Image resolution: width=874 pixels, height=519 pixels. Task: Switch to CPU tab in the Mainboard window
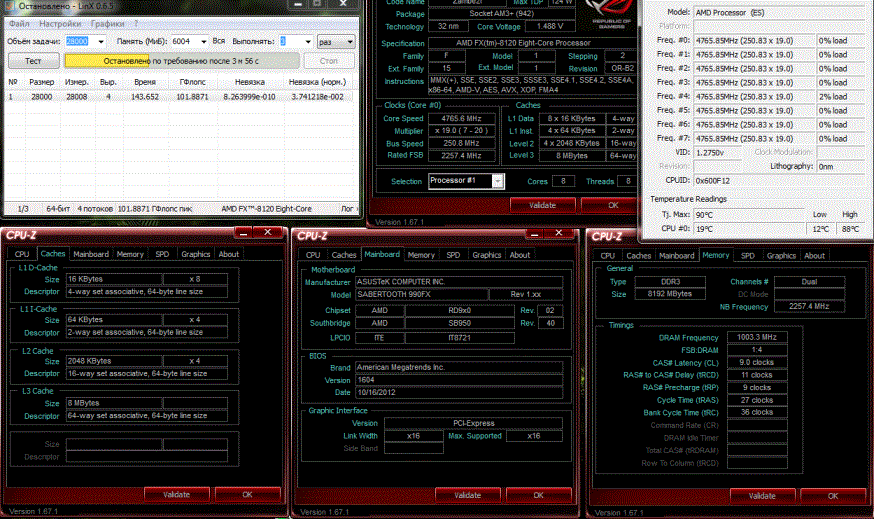coord(313,255)
